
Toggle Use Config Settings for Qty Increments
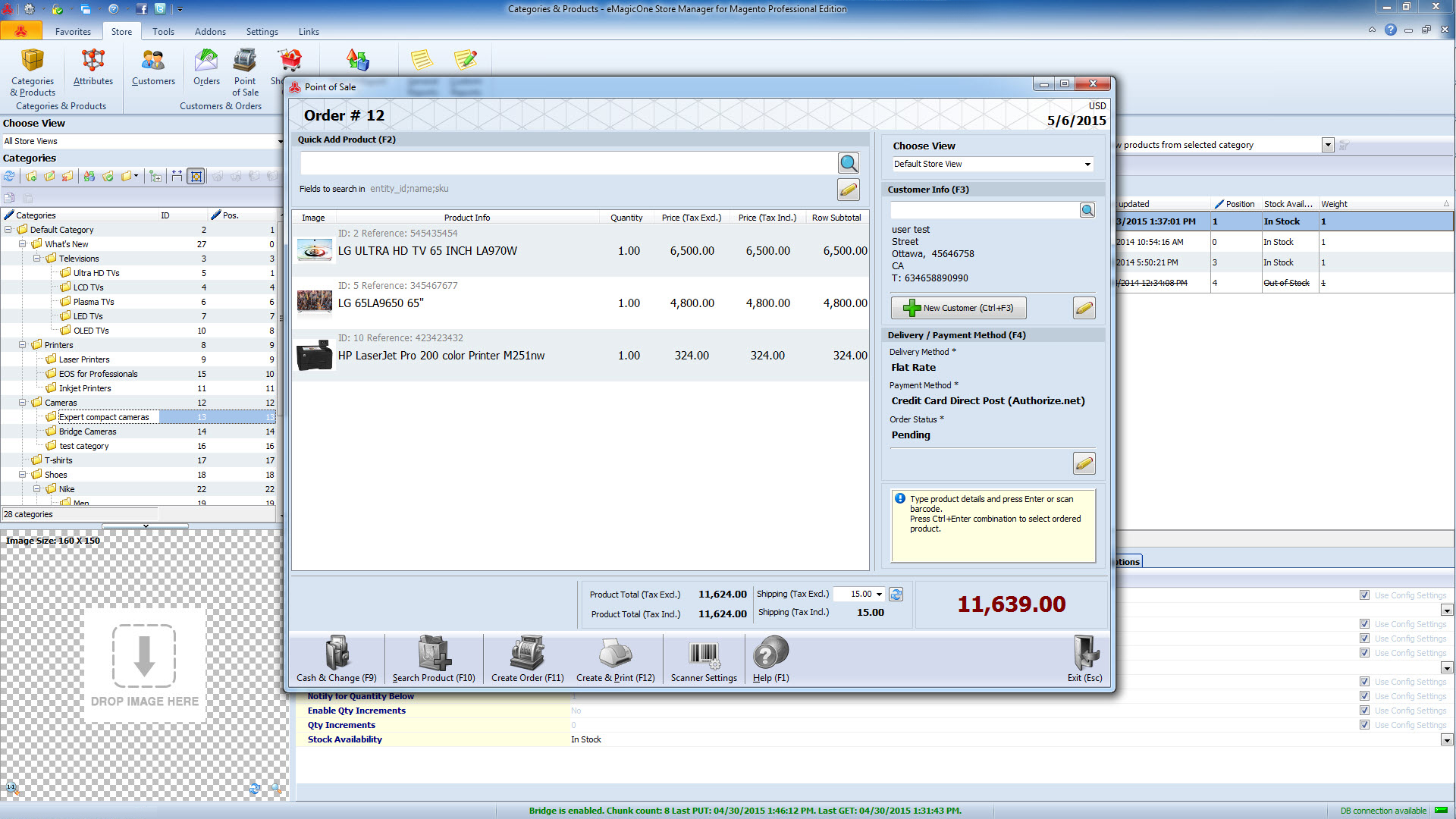tap(1364, 725)
